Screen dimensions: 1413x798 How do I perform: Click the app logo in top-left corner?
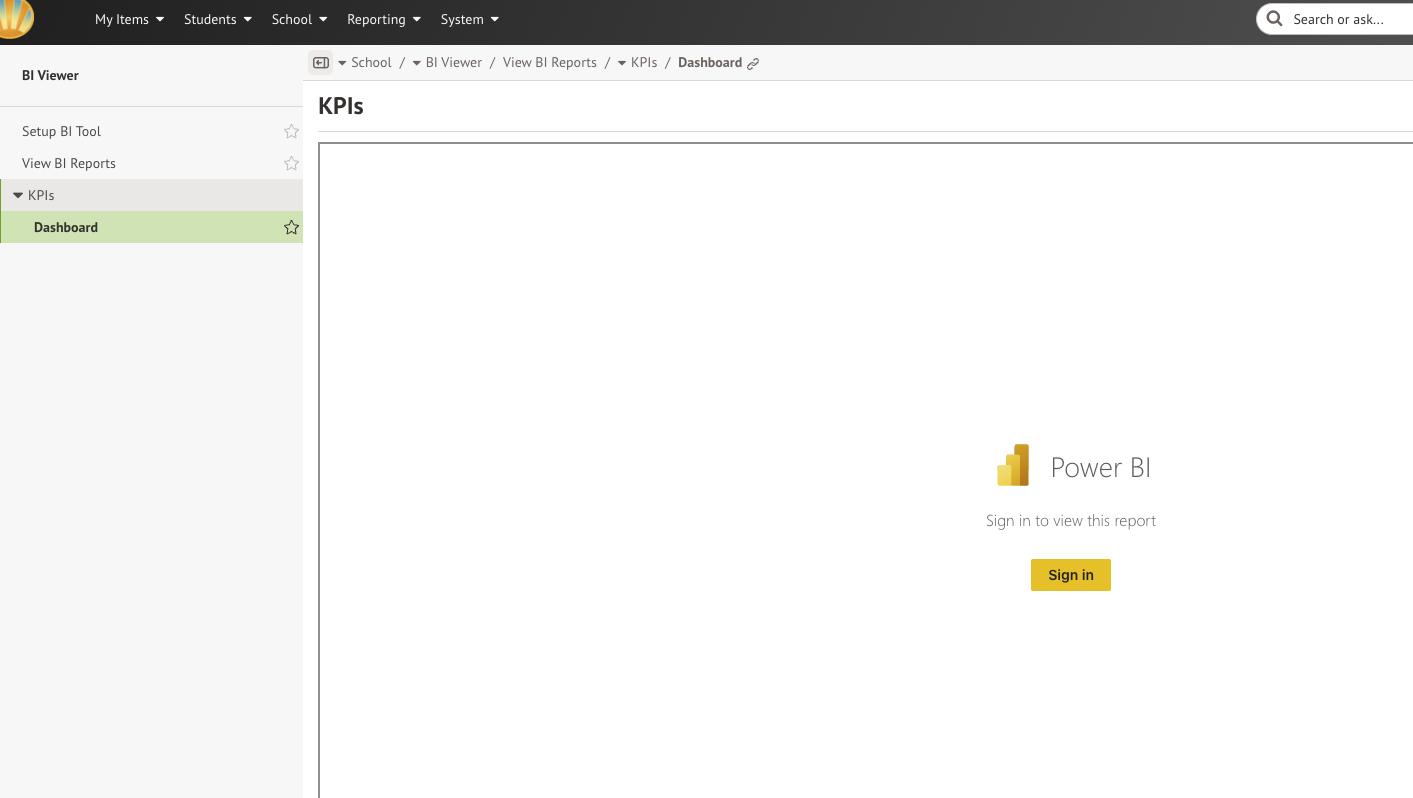tap(16, 18)
